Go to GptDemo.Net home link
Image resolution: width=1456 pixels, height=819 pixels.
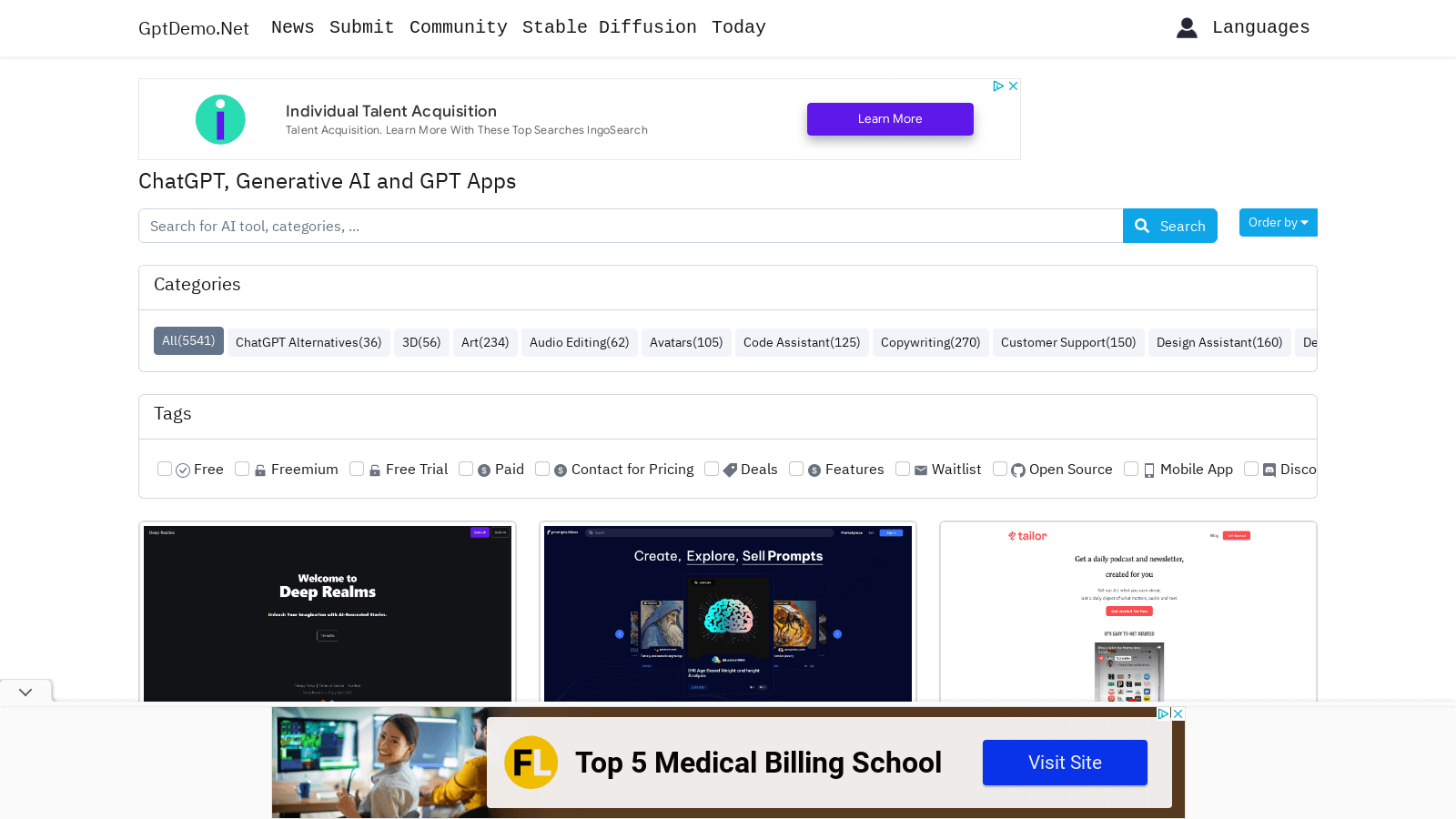tap(193, 28)
